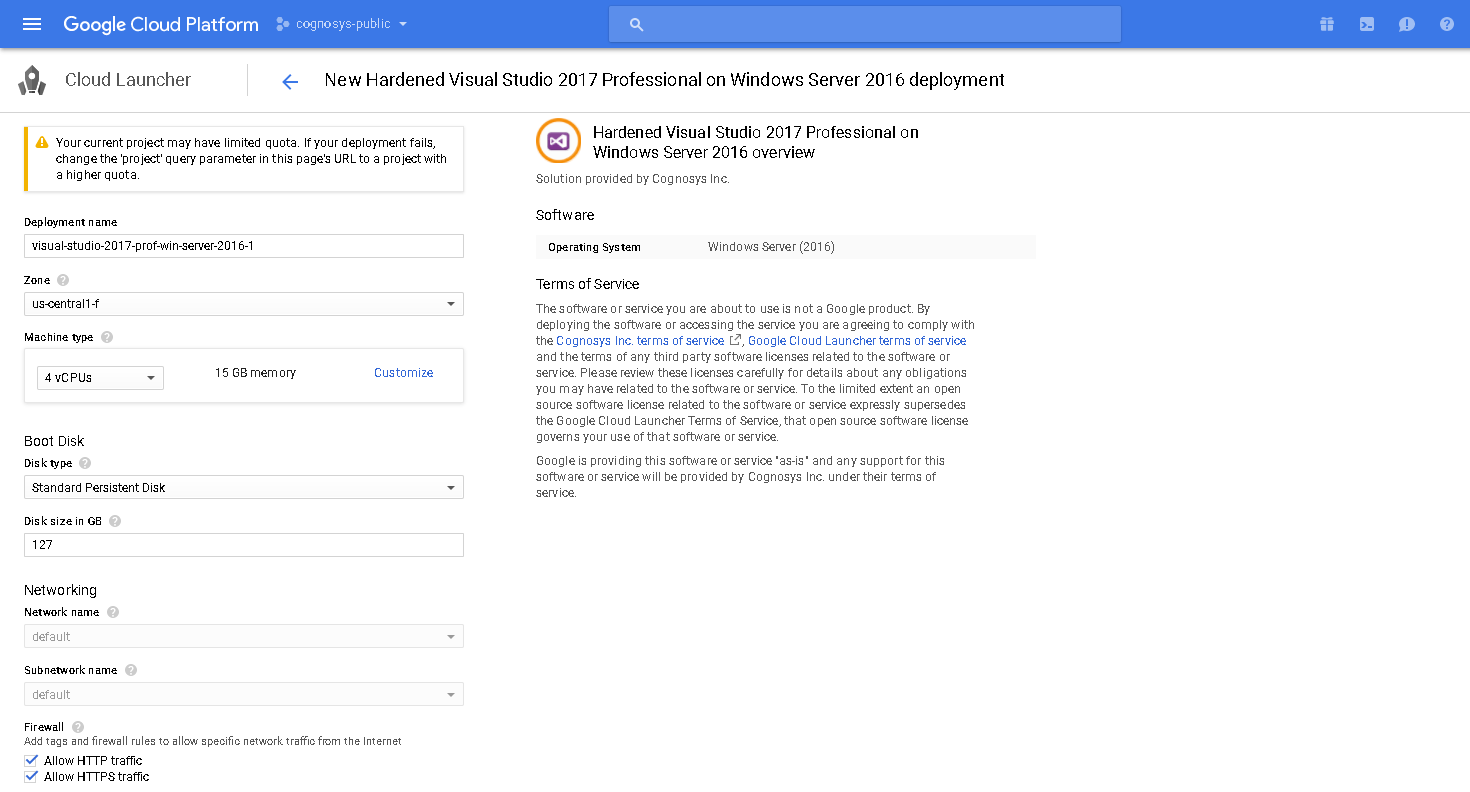Edit the Disk size field showing 127

pyautogui.click(x=244, y=545)
